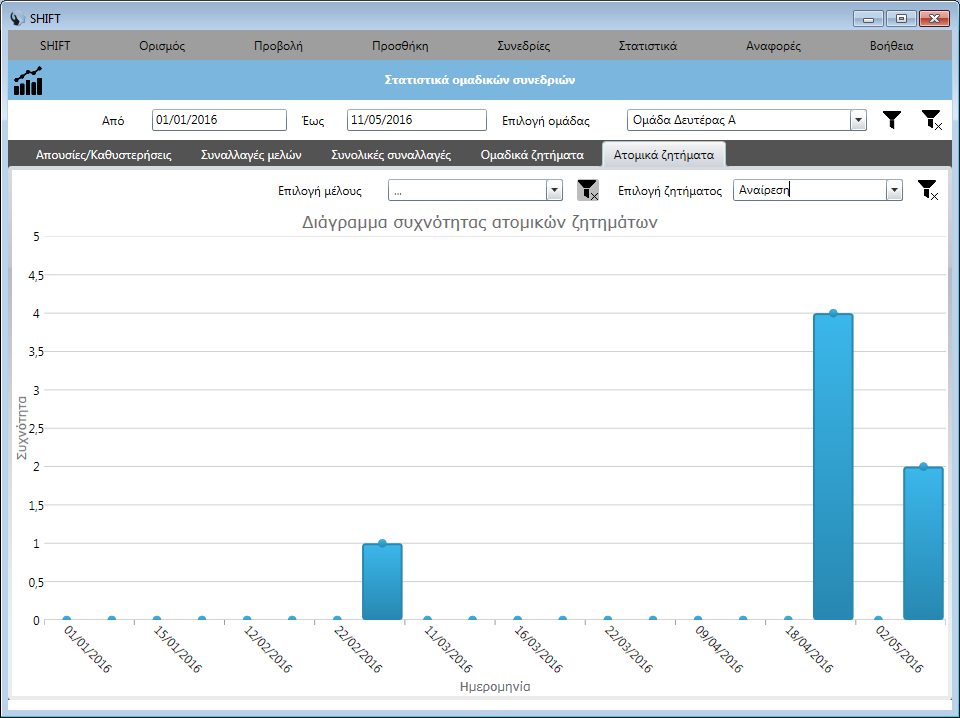Switch to the Απουσίες/Καθυστερήσεις tab
960x718 pixels.
pyautogui.click(x=103, y=155)
